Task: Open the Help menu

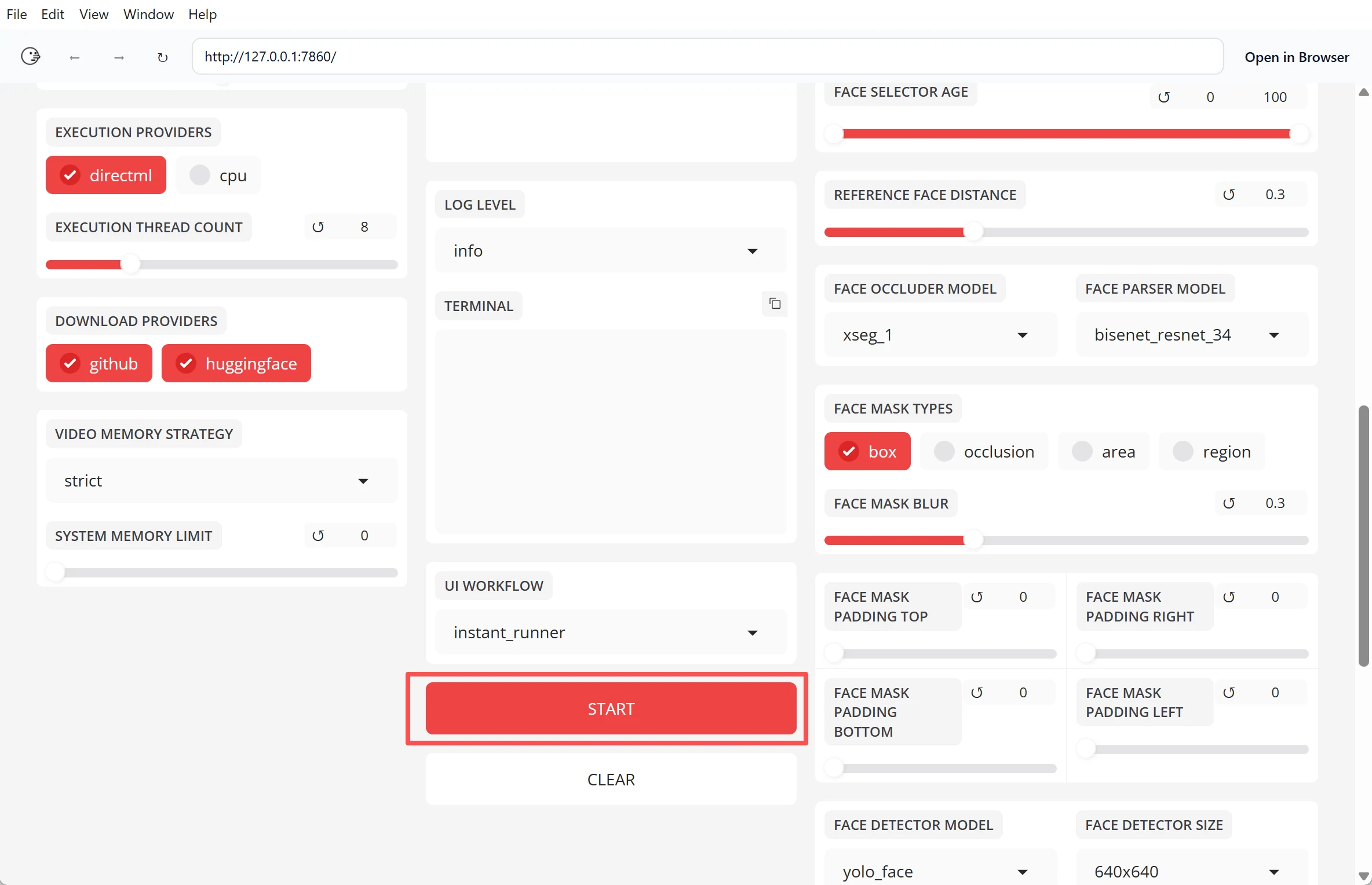Action: click(202, 14)
